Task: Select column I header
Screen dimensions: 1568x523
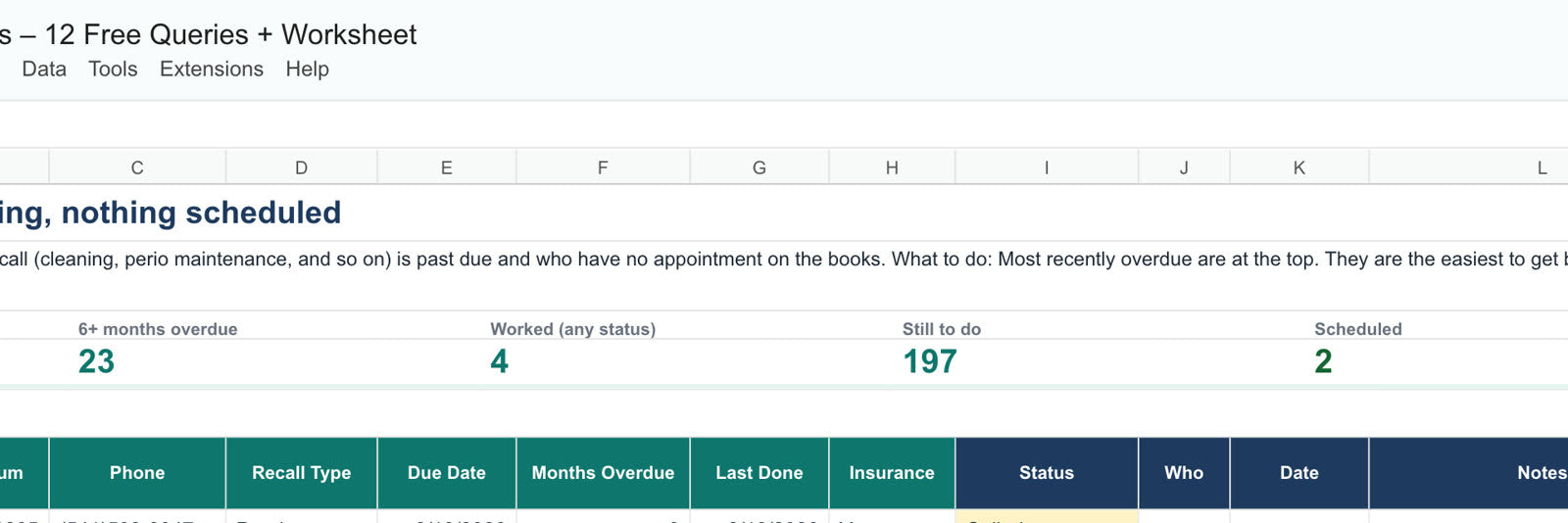Action: click(x=1047, y=167)
